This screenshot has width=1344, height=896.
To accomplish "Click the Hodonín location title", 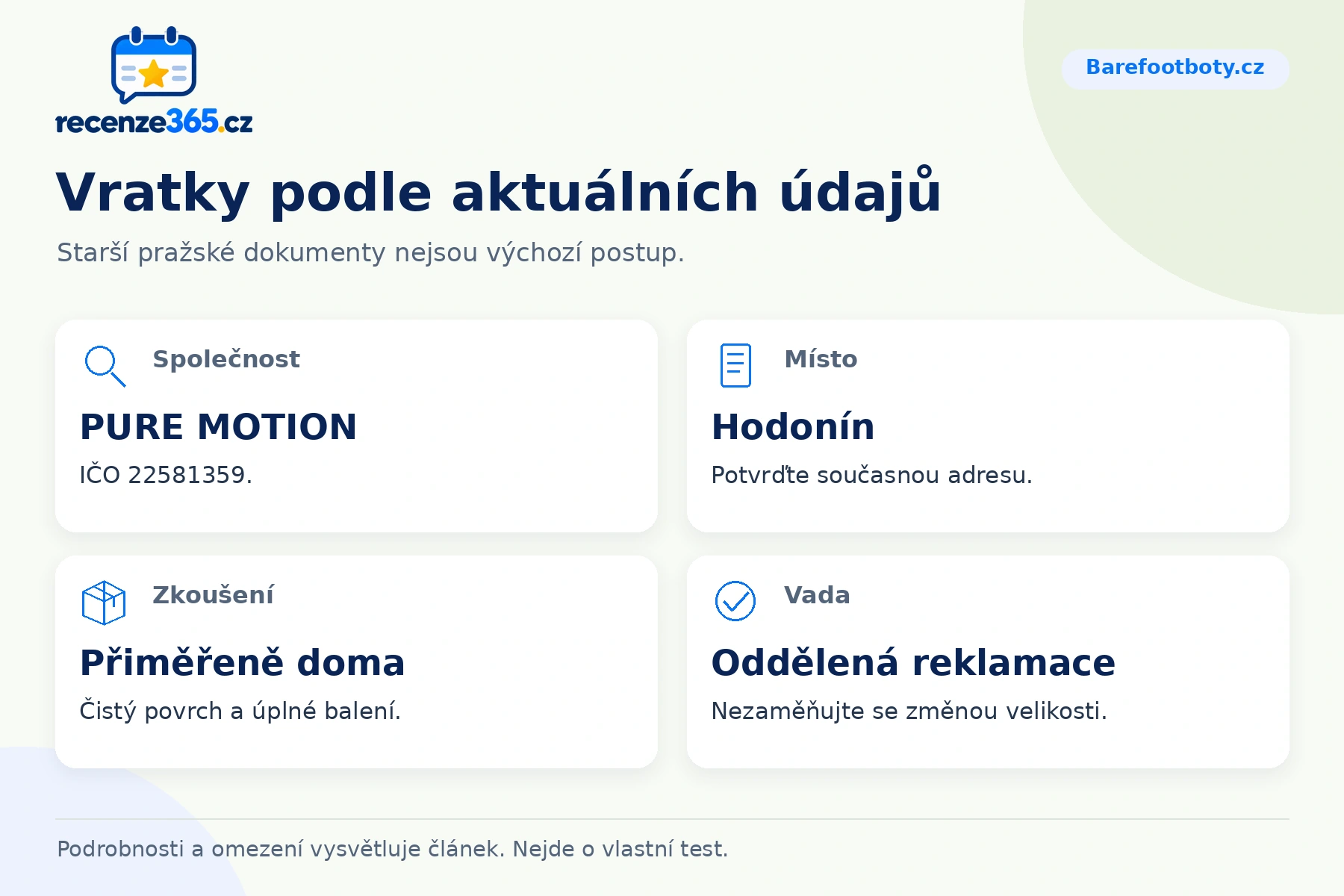I will (x=793, y=427).
